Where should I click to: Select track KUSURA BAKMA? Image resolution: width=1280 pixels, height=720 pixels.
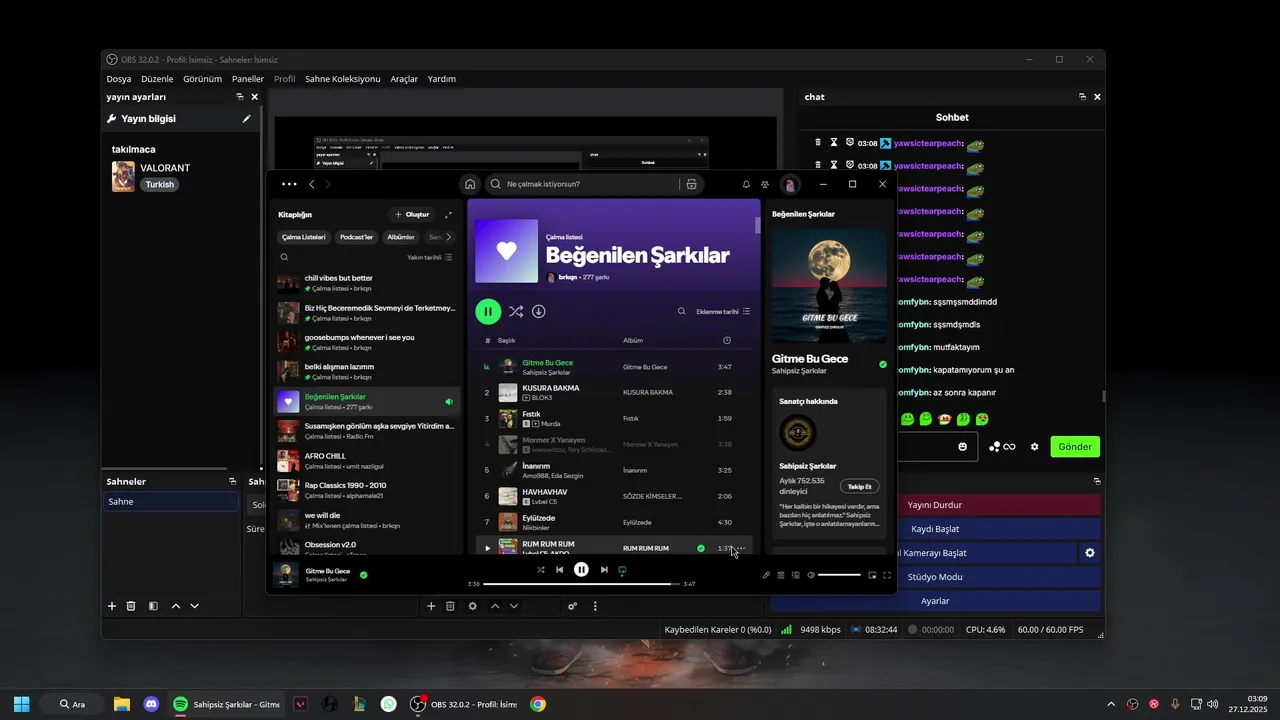pos(550,388)
